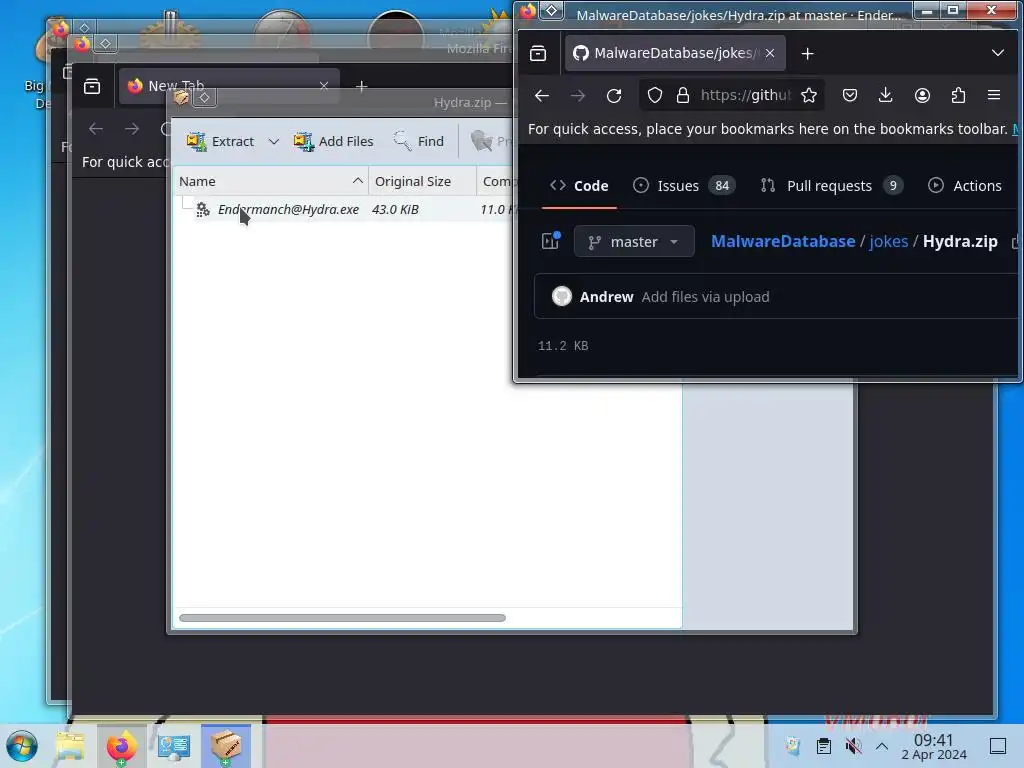This screenshot has width=1024, height=768.
Task: Open the Firefox hamburger menu
Action: pyautogui.click(x=994, y=95)
